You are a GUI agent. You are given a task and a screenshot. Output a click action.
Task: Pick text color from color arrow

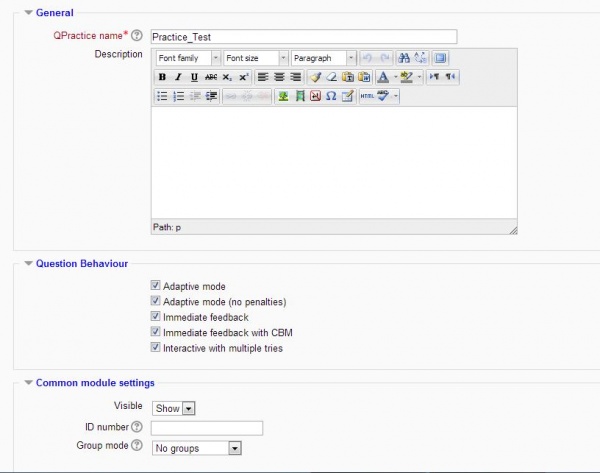(x=395, y=77)
